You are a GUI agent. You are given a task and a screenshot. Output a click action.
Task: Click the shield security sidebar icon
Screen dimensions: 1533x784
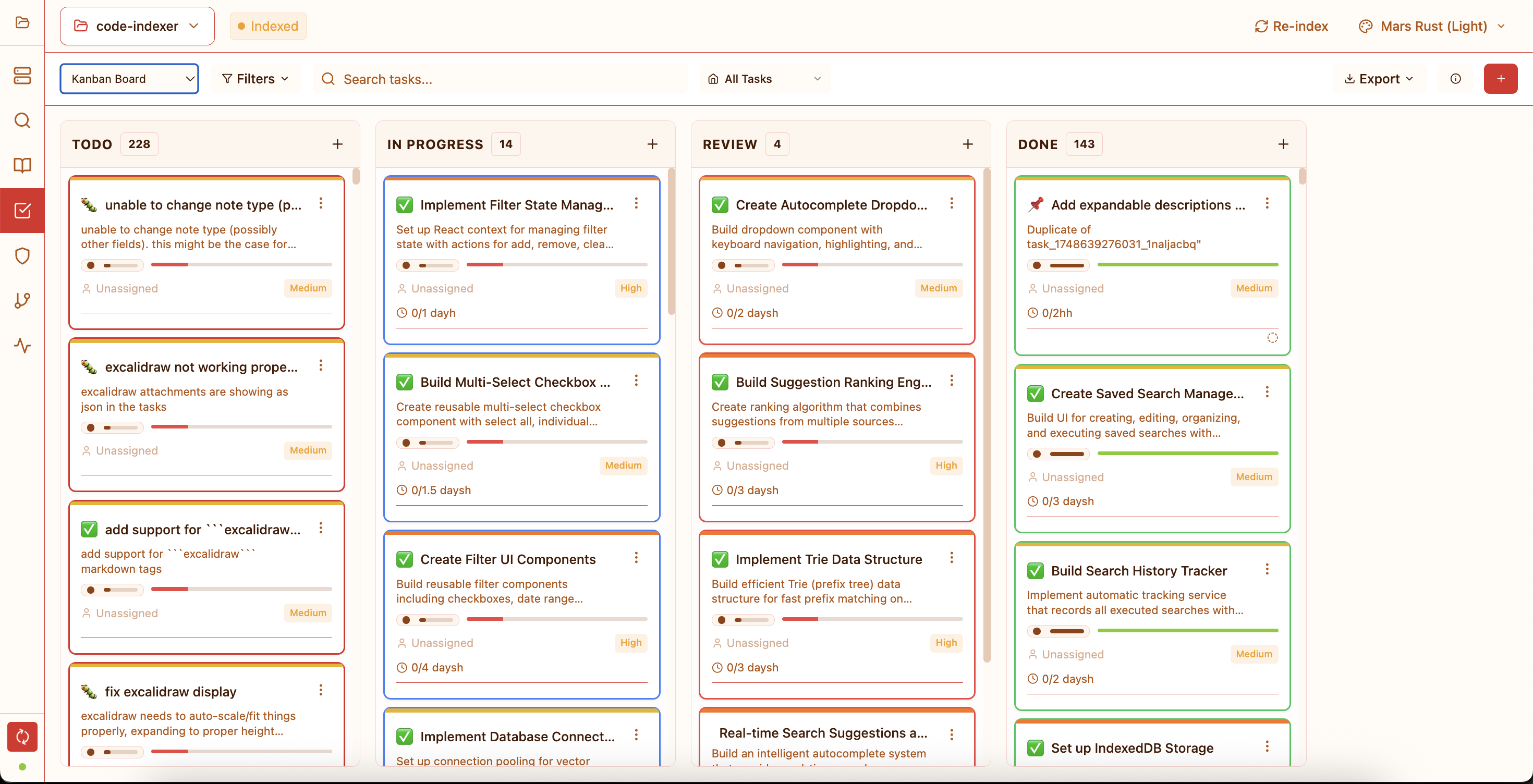pyautogui.click(x=22, y=256)
